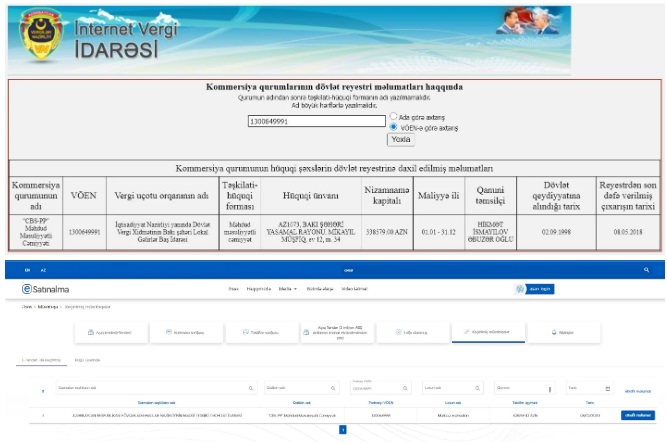
Task: Click the search magnifier in top bar
Action: (x=647, y=271)
